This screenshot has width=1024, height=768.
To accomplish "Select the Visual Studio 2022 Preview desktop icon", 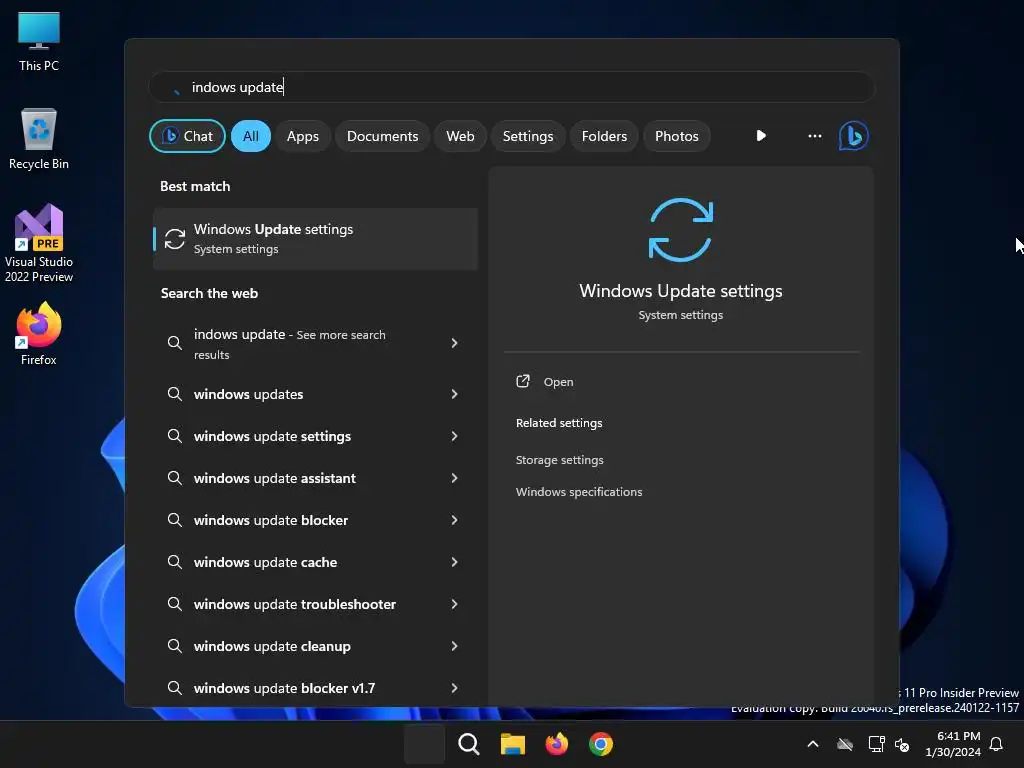I will (x=39, y=243).
